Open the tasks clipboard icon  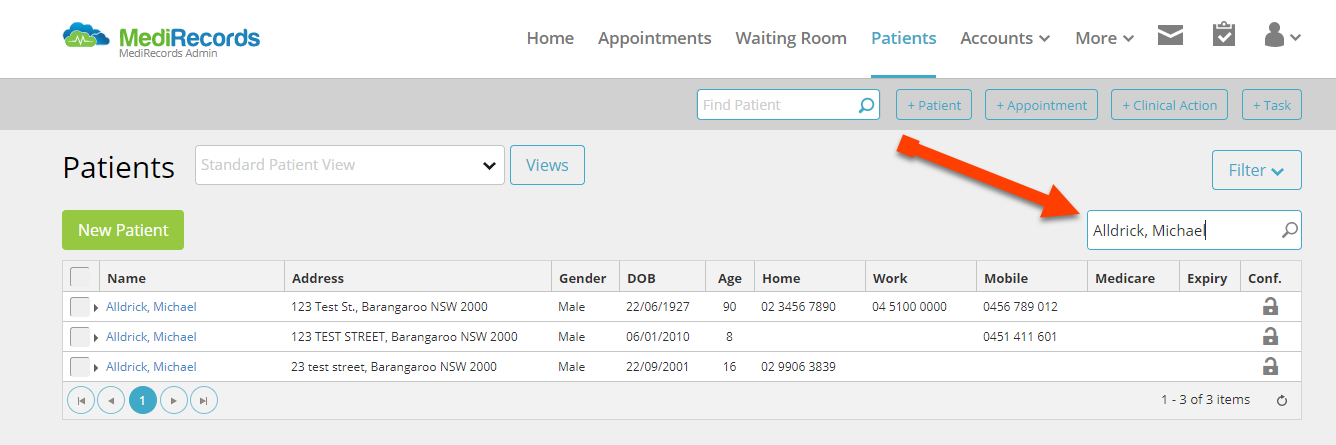point(1224,36)
